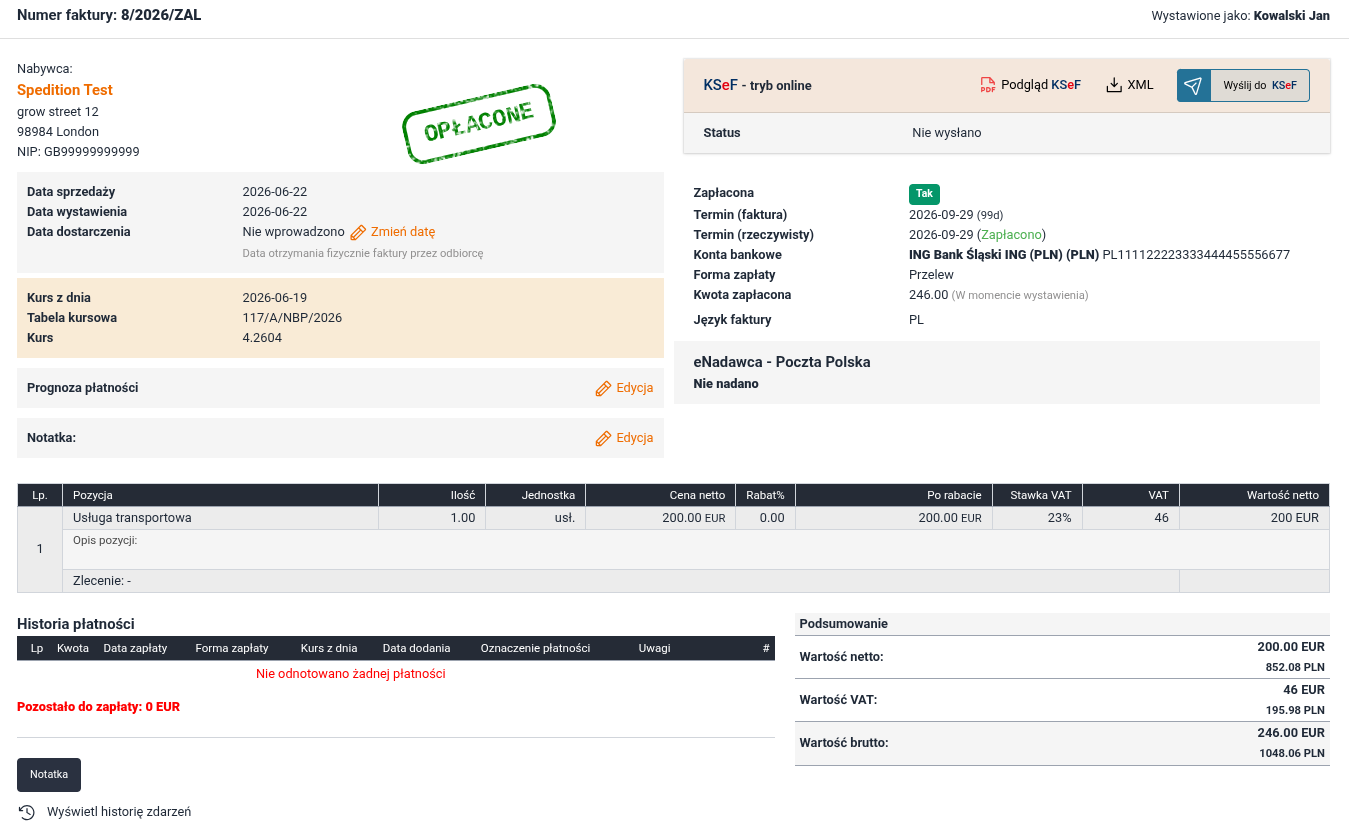The image size is (1349, 835).
Task: Edit the Prognoza płatności section
Action: 634,388
